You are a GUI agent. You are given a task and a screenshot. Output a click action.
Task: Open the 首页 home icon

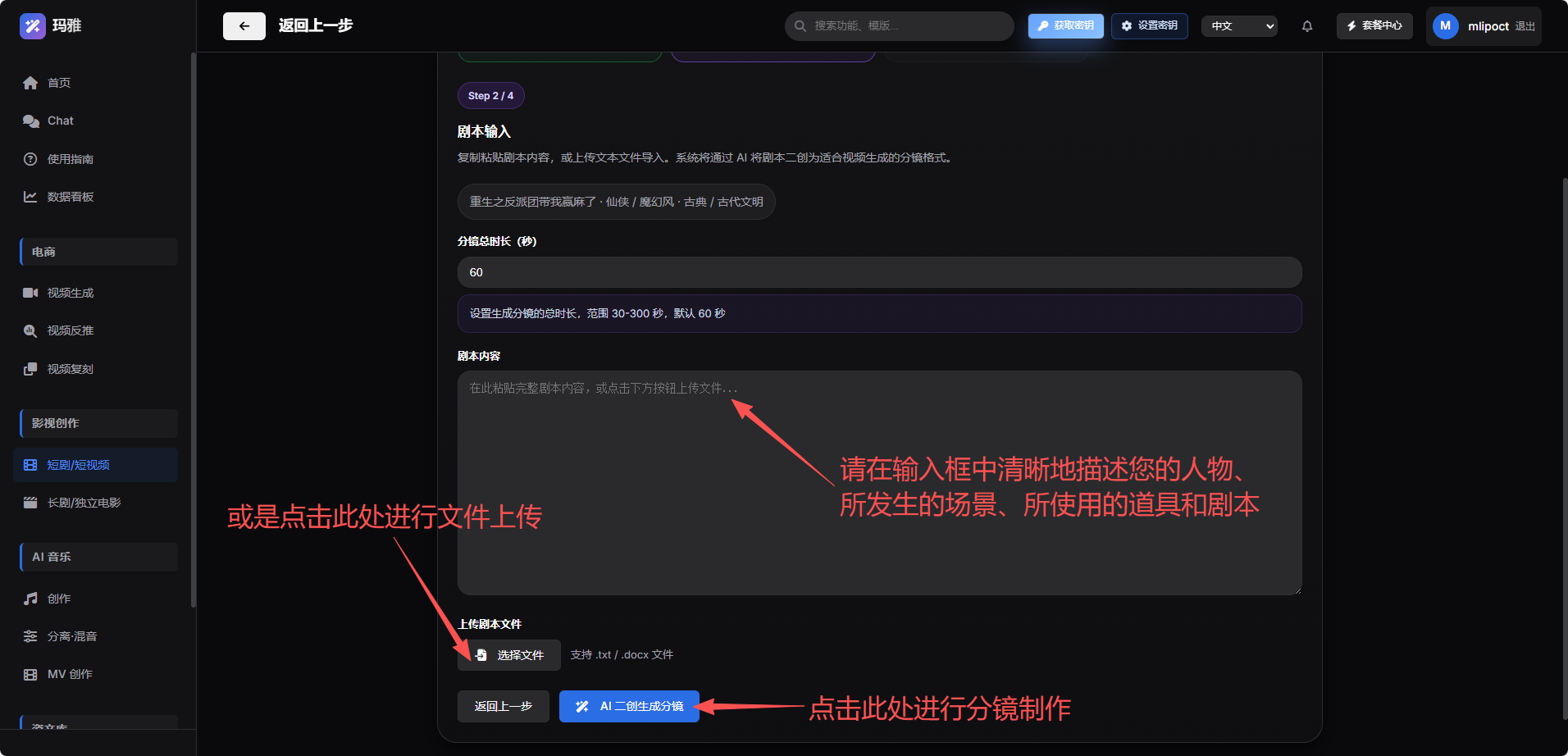click(30, 83)
